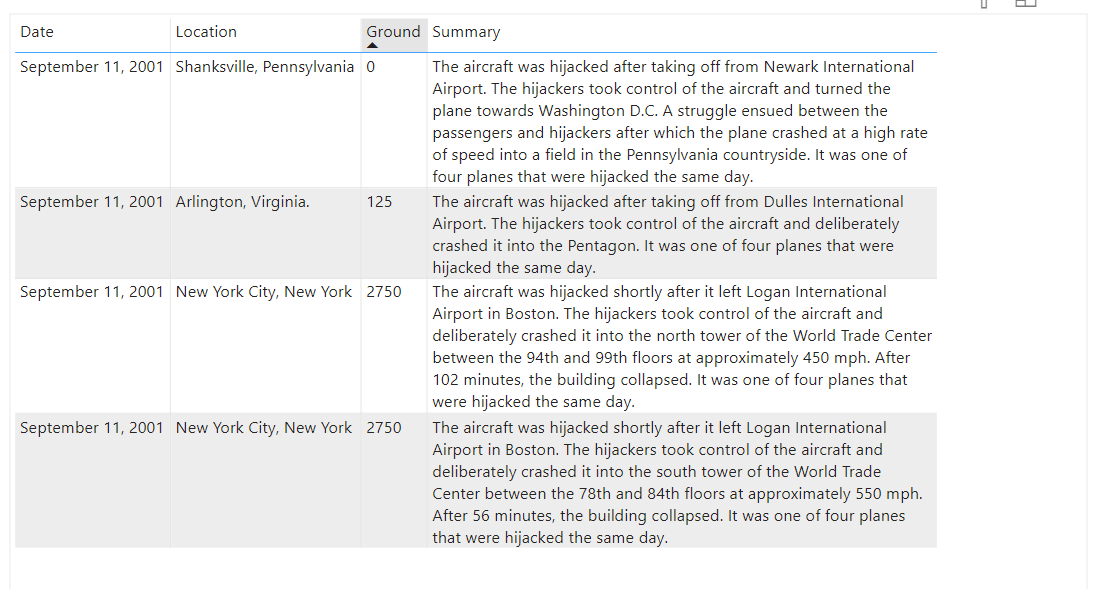Click the south tower crash summary text
Viewport: 1096px width, 589px height.
tap(680, 482)
